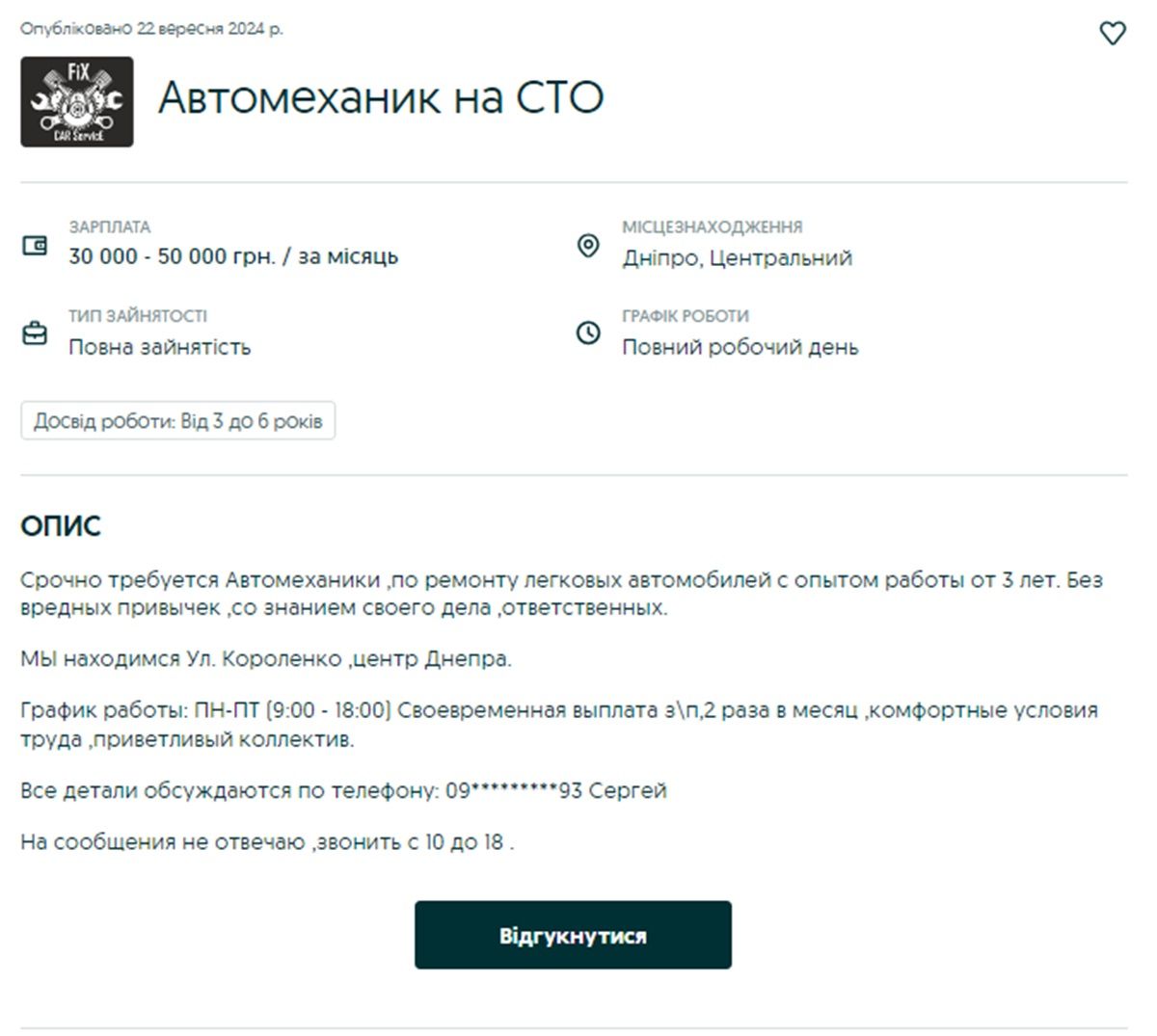Click the "МІСЦЕЗНАХОДЖЕННЯ" field label
The height and width of the screenshot is (1036, 1157).
pos(712,227)
